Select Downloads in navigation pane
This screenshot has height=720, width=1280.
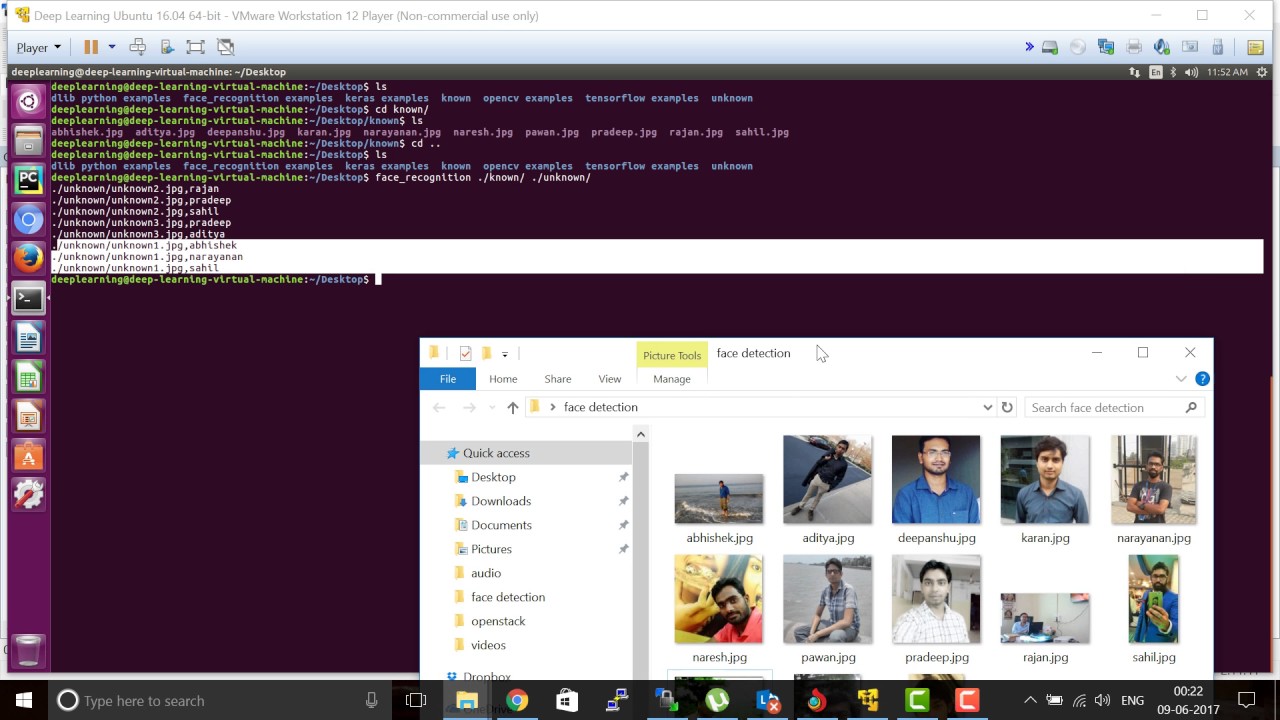pyautogui.click(x=501, y=501)
